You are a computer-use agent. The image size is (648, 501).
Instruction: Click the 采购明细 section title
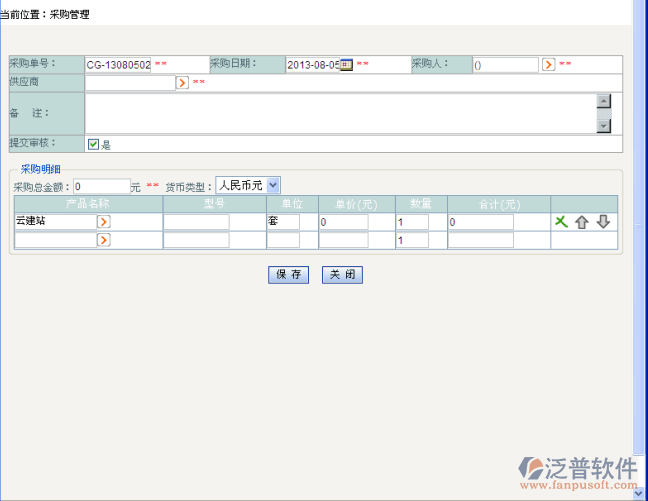(40, 169)
